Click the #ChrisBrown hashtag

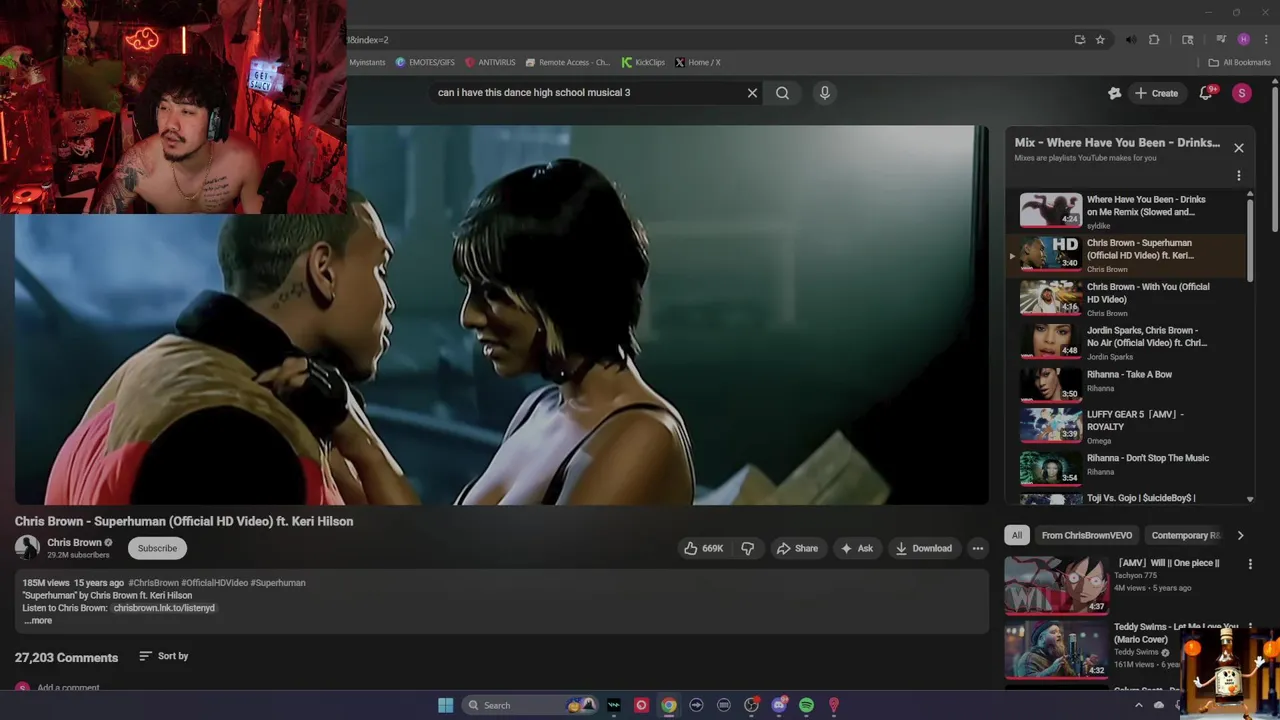(x=153, y=583)
